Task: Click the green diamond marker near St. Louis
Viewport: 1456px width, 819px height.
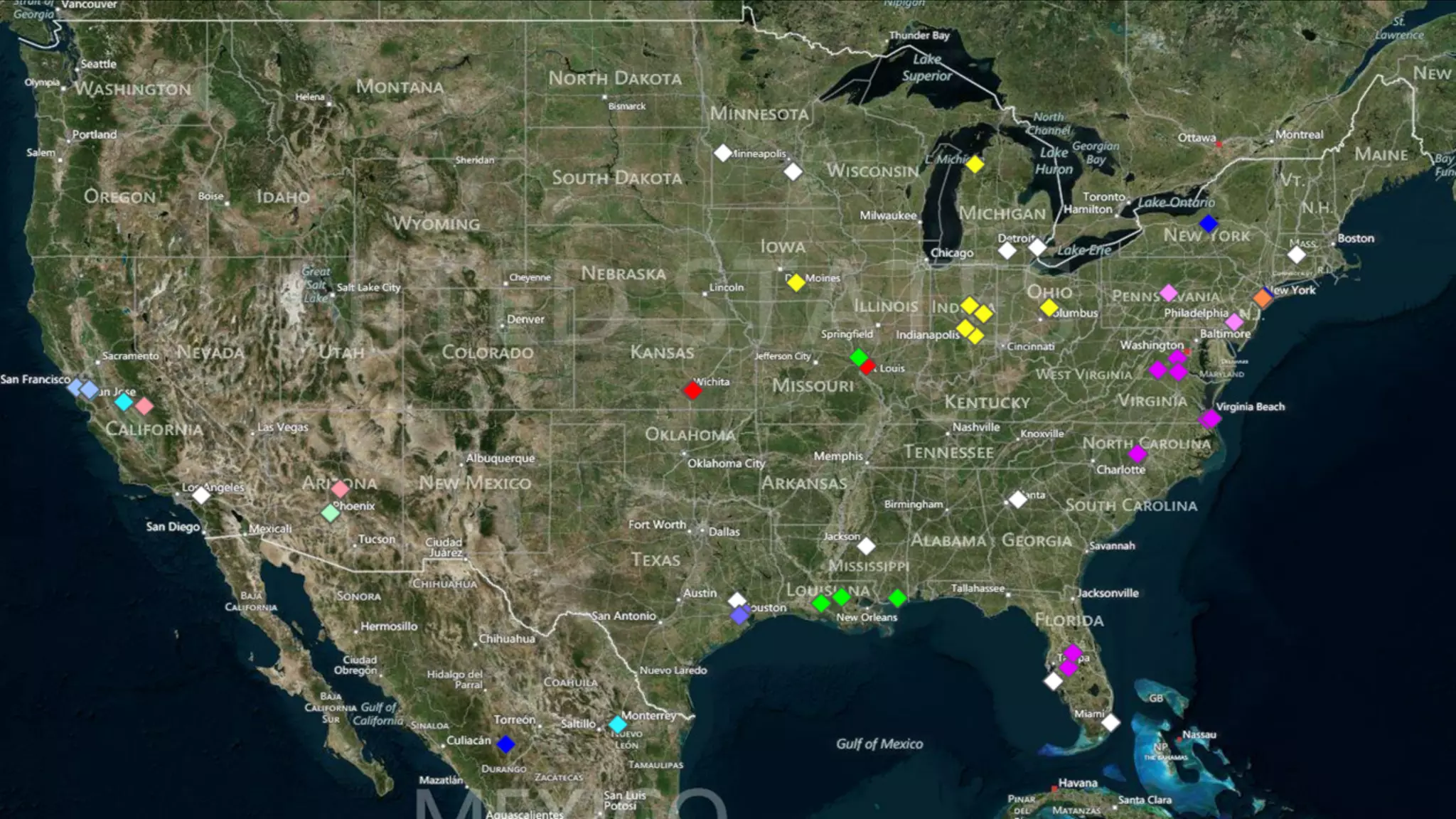Action: tap(859, 357)
